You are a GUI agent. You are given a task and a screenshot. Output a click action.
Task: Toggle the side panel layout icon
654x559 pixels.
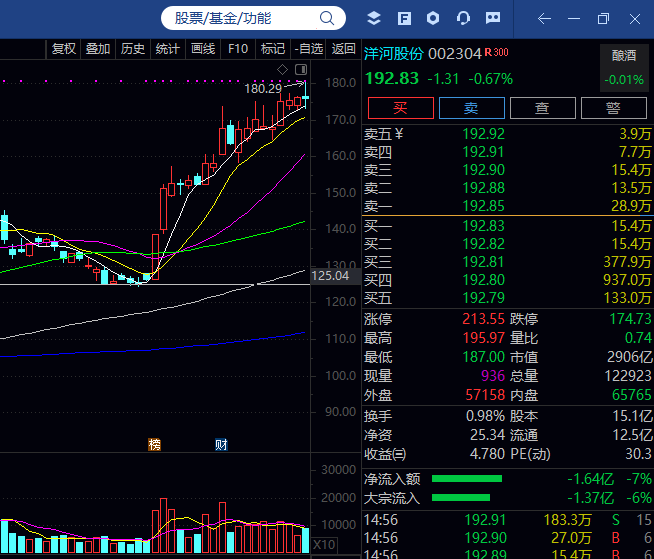click(x=301, y=69)
